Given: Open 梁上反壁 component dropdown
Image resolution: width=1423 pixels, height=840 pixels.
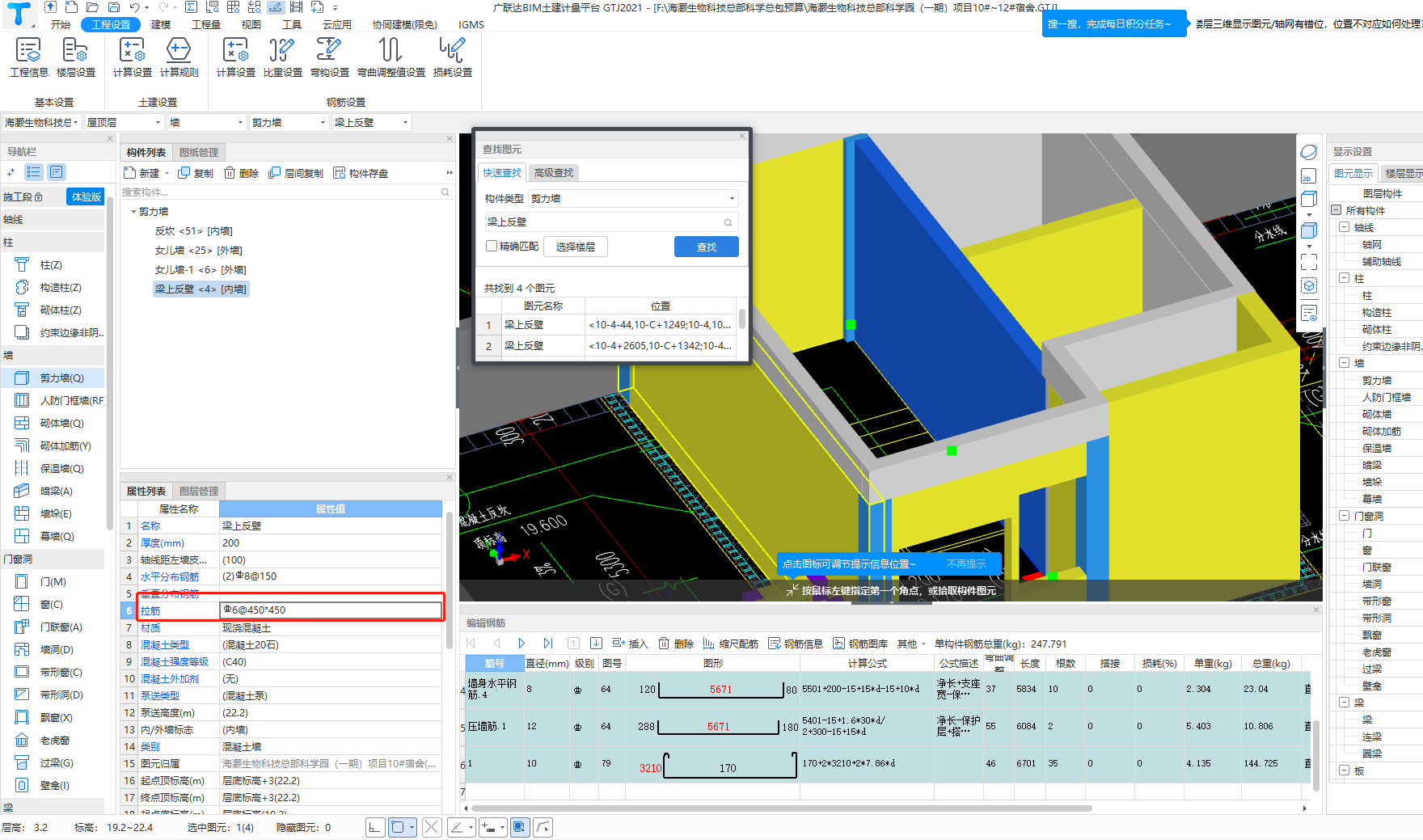Looking at the screenshot, I should click(371, 122).
